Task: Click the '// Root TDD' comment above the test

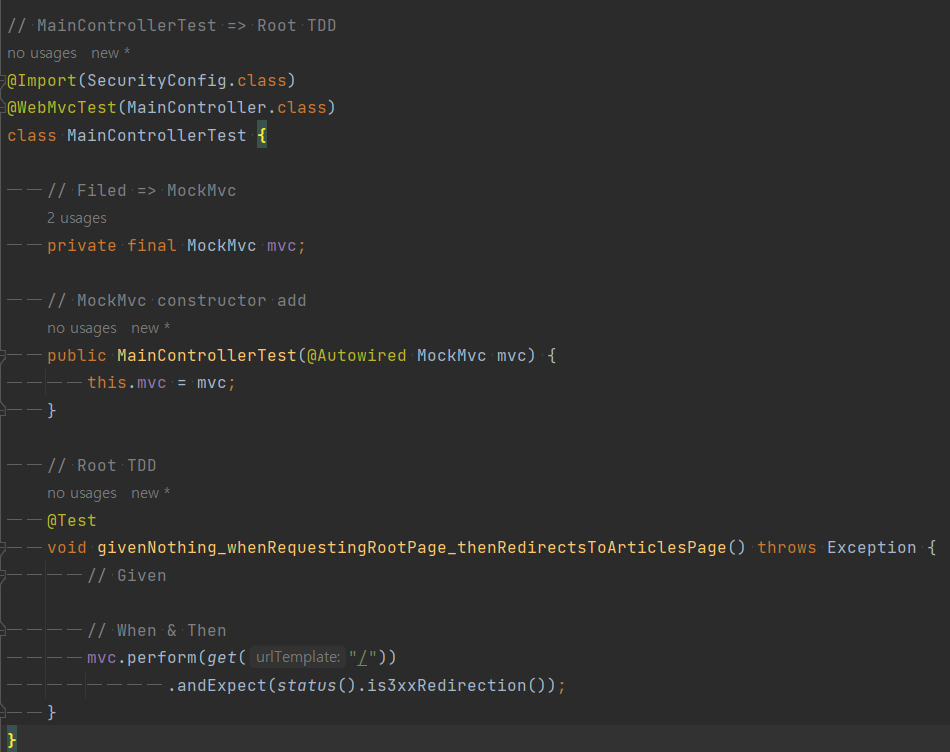Action: coord(102,465)
